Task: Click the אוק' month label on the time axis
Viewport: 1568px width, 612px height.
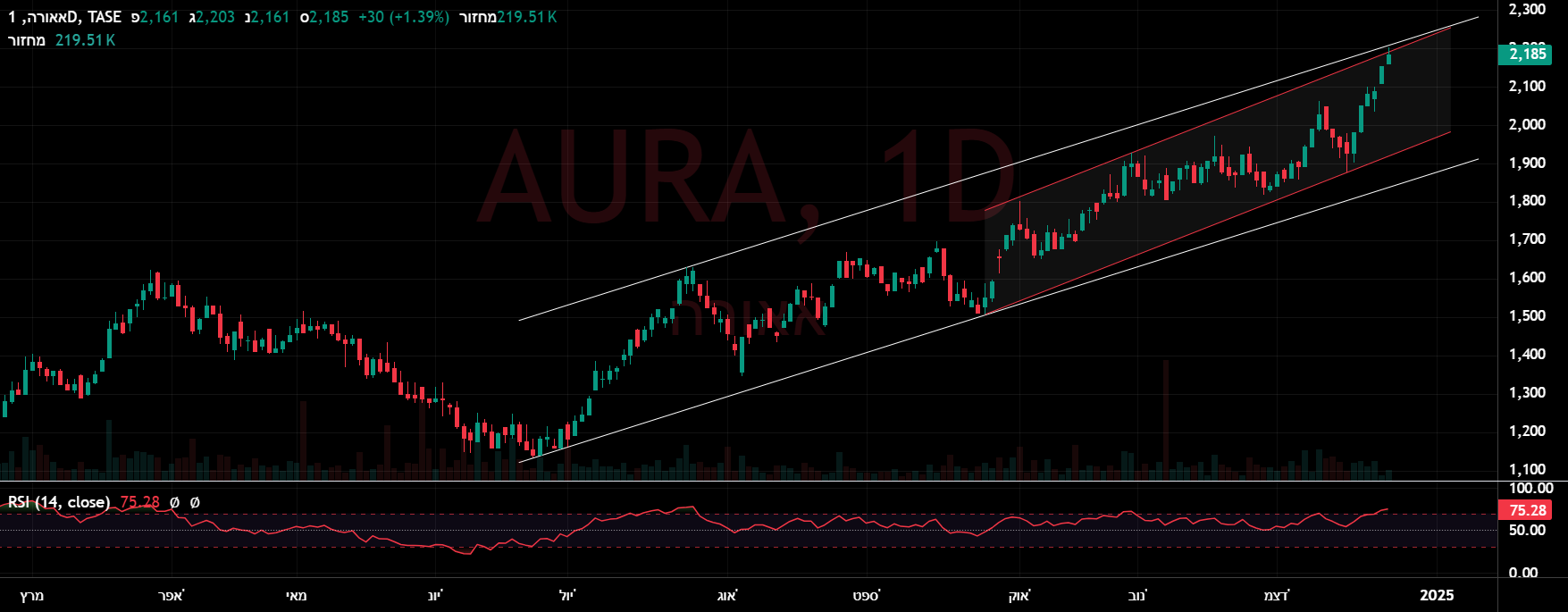Action: (x=1019, y=595)
